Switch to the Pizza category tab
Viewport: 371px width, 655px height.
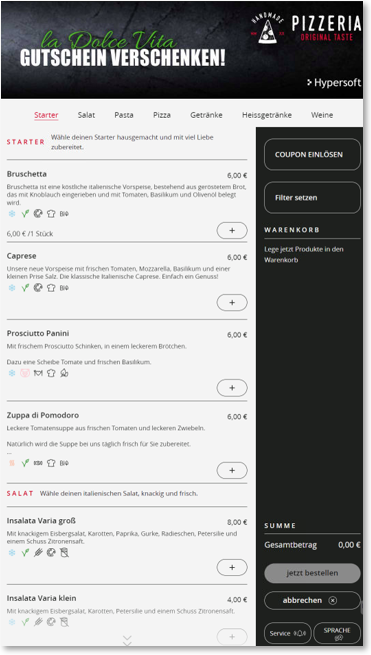pyautogui.click(x=162, y=115)
